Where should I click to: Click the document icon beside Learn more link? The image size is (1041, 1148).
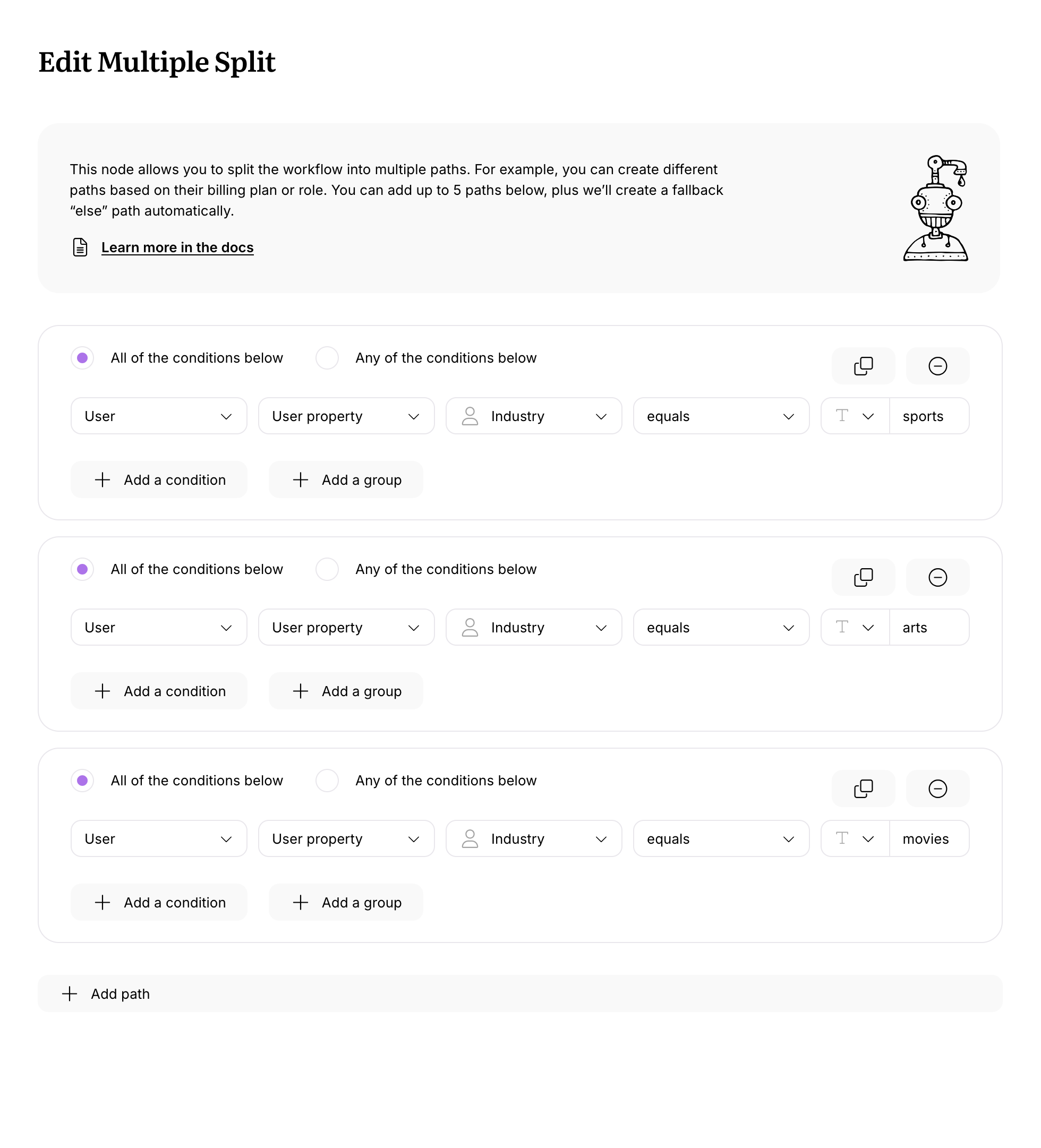[x=79, y=247]
